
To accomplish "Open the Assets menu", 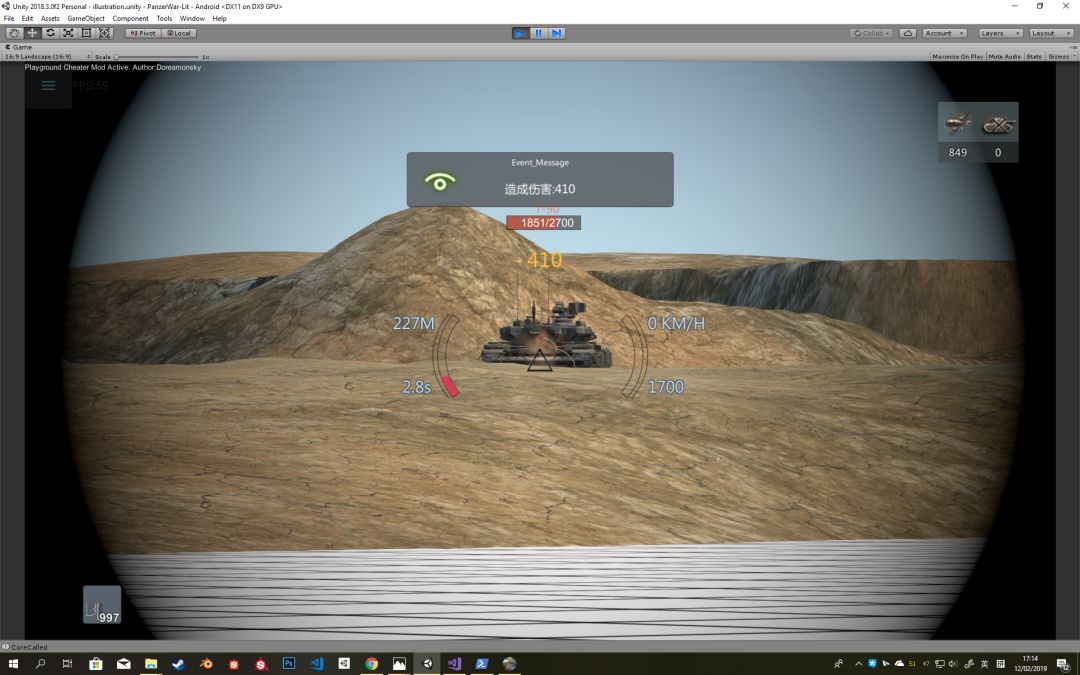I will [50, 19].
